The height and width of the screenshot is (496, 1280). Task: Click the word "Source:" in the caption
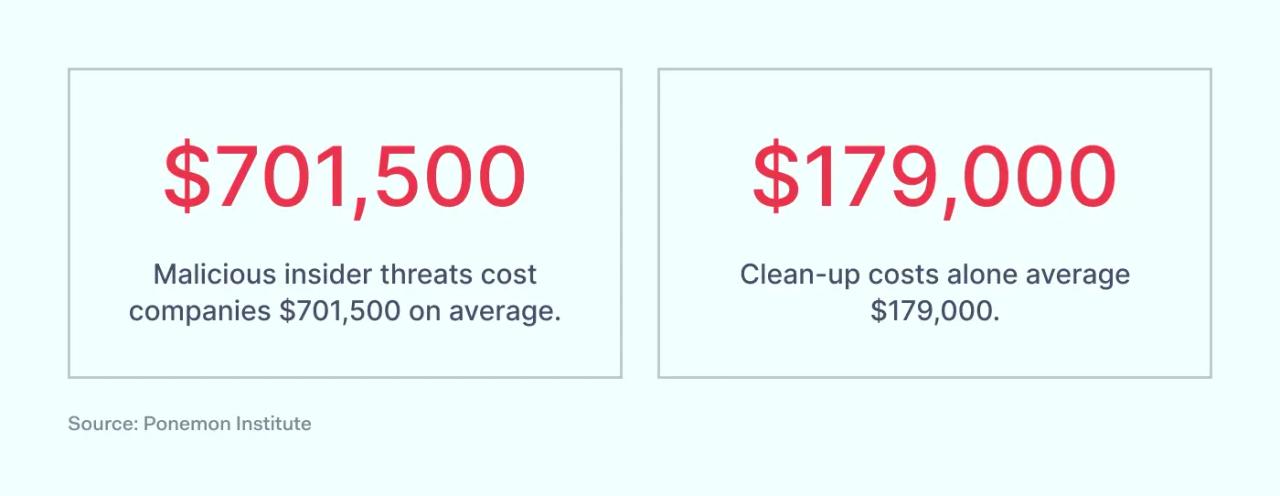102,424
